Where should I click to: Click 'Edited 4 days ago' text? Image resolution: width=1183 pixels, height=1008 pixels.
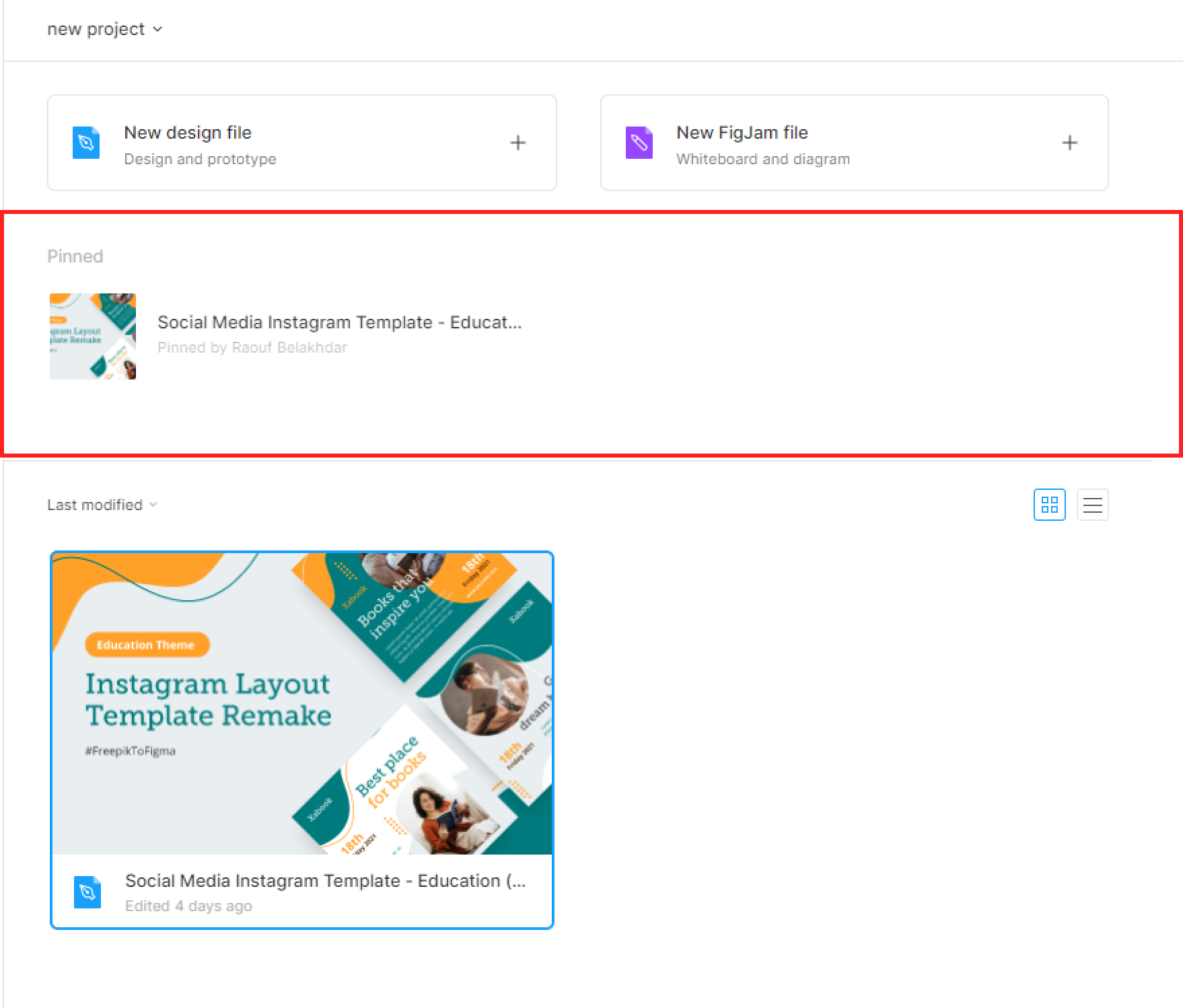188,906
